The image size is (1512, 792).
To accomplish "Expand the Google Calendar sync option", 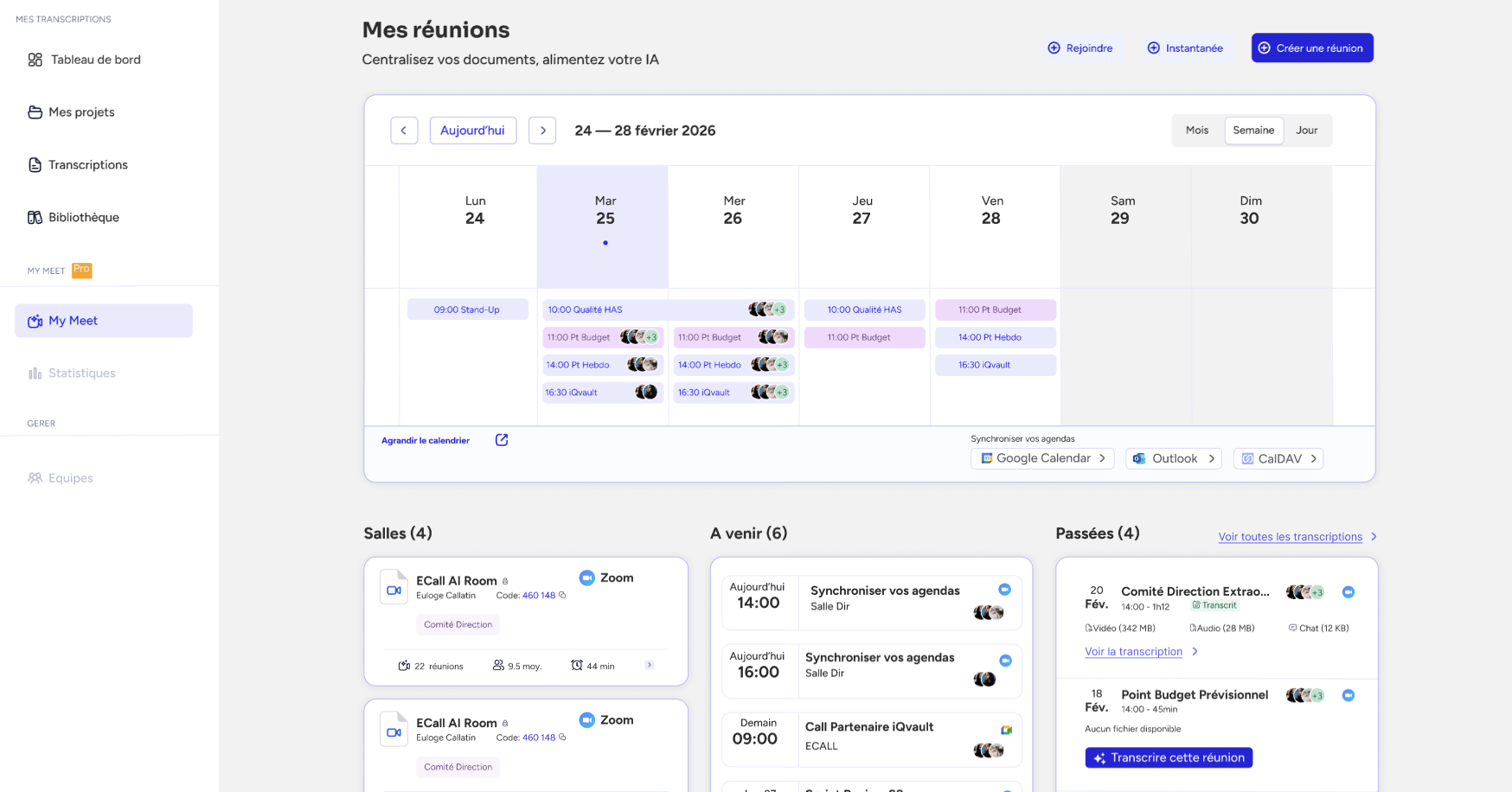I will click(1042, 458).
